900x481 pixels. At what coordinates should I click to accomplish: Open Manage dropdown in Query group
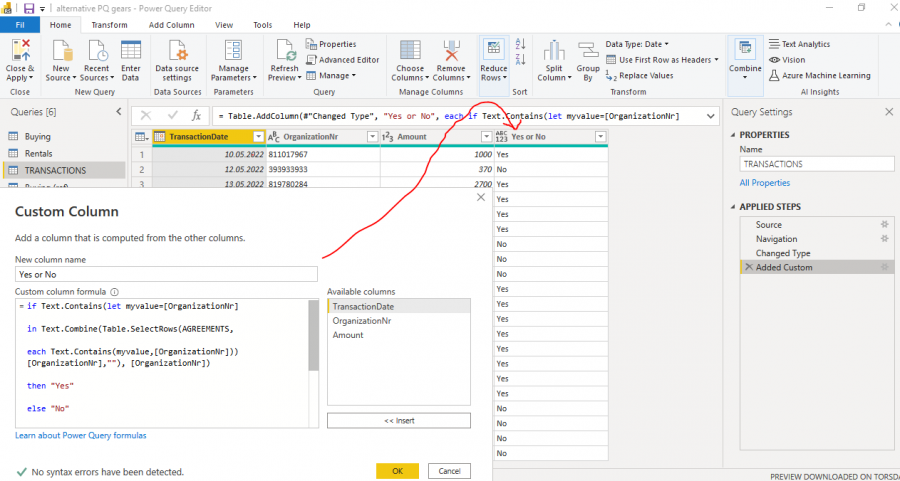pos(331,75)
